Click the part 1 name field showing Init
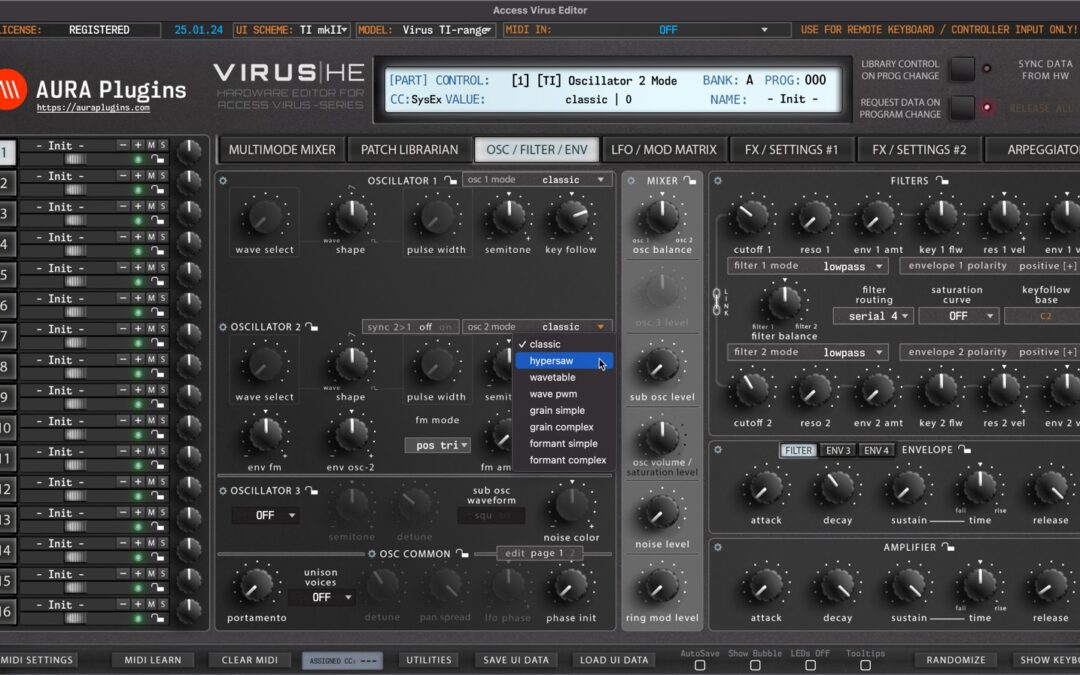The image size is (1080, 675). pyautogui.click(x=62, y=146)
